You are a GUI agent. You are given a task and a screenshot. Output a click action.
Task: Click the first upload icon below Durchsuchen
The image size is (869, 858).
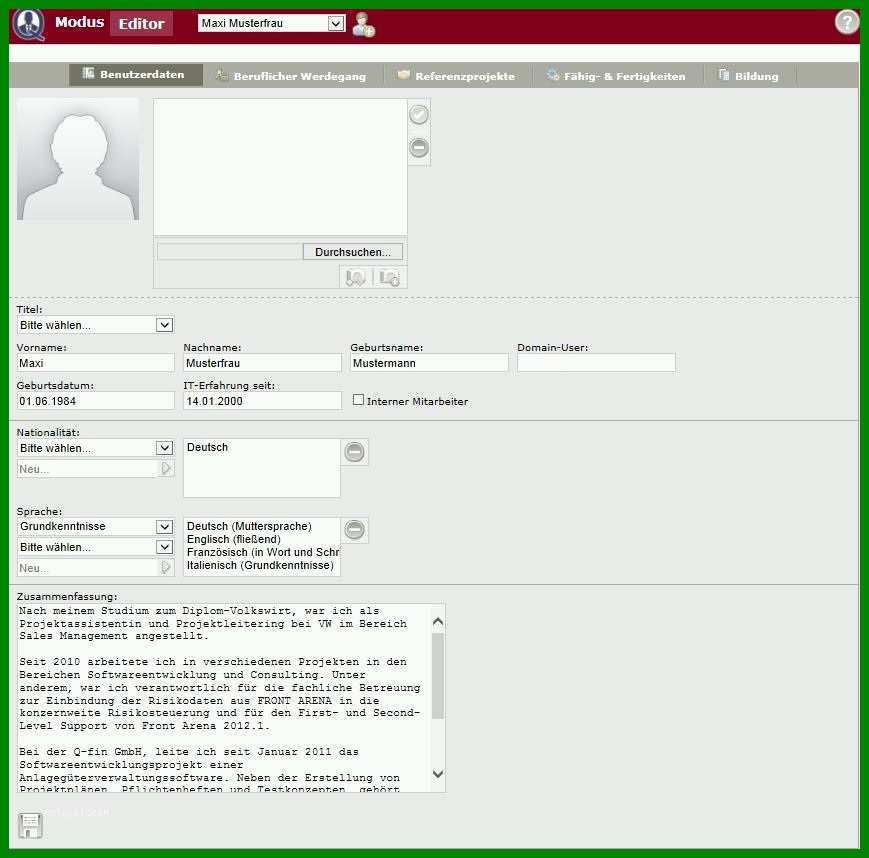355,277
